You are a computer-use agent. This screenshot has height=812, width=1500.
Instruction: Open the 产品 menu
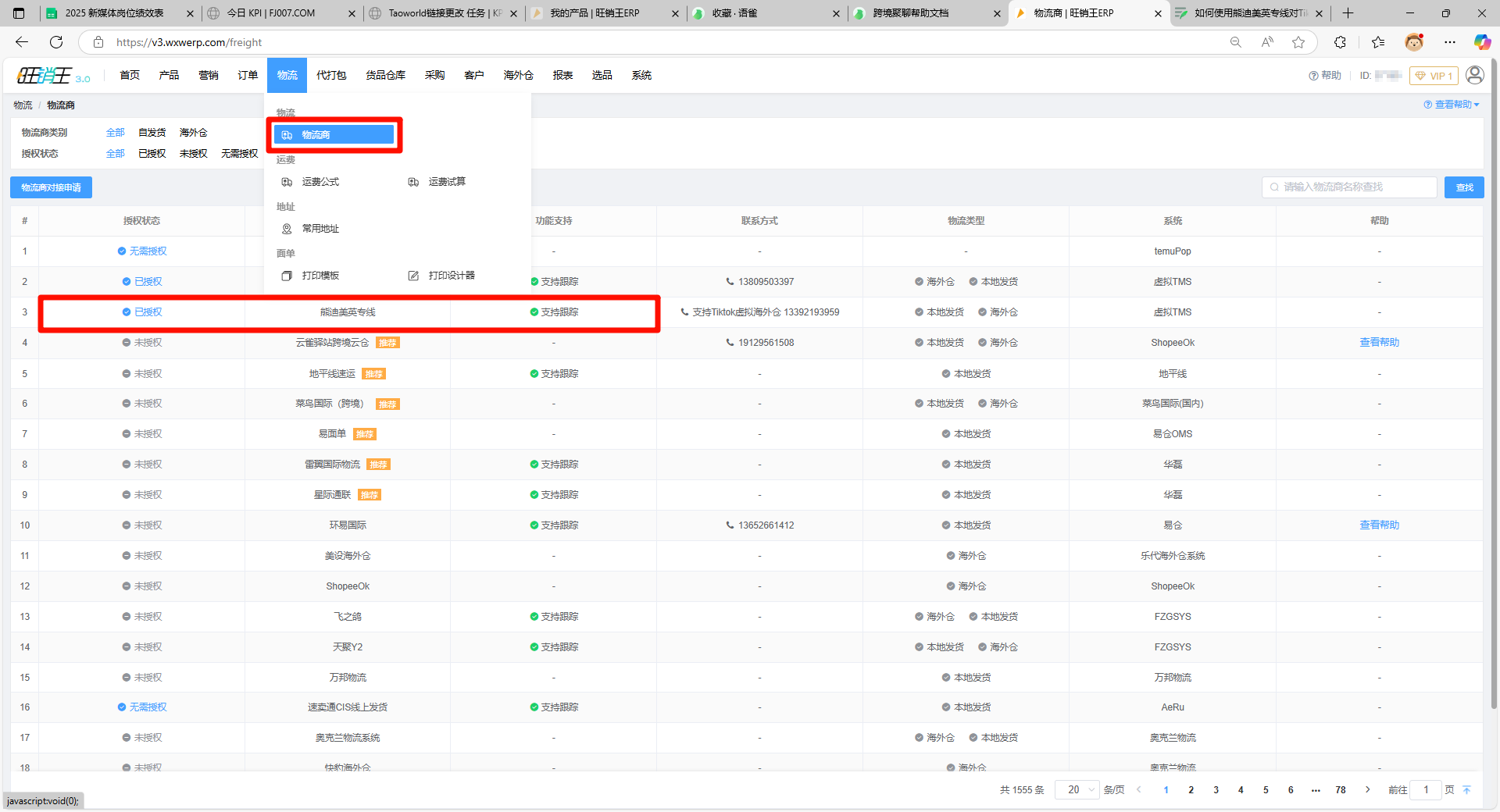[169, 76]
